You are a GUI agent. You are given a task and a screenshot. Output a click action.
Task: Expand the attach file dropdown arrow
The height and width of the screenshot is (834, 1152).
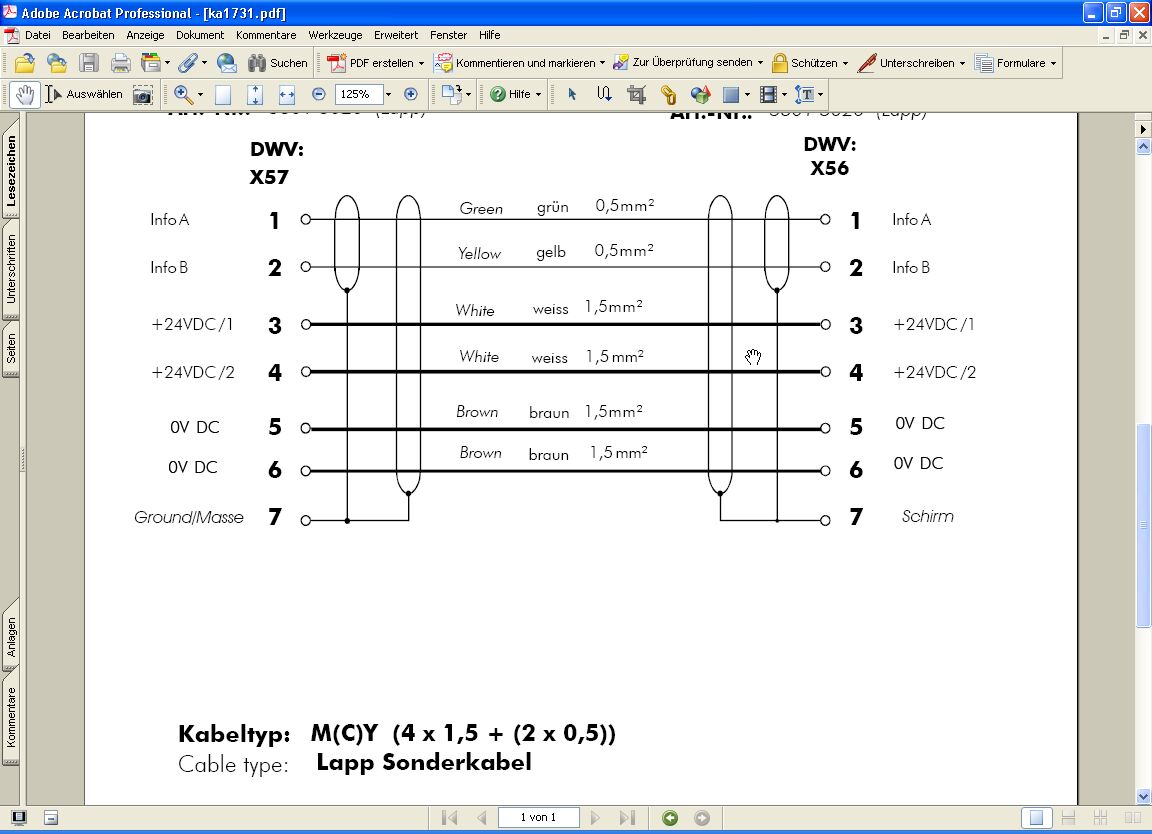204,63
